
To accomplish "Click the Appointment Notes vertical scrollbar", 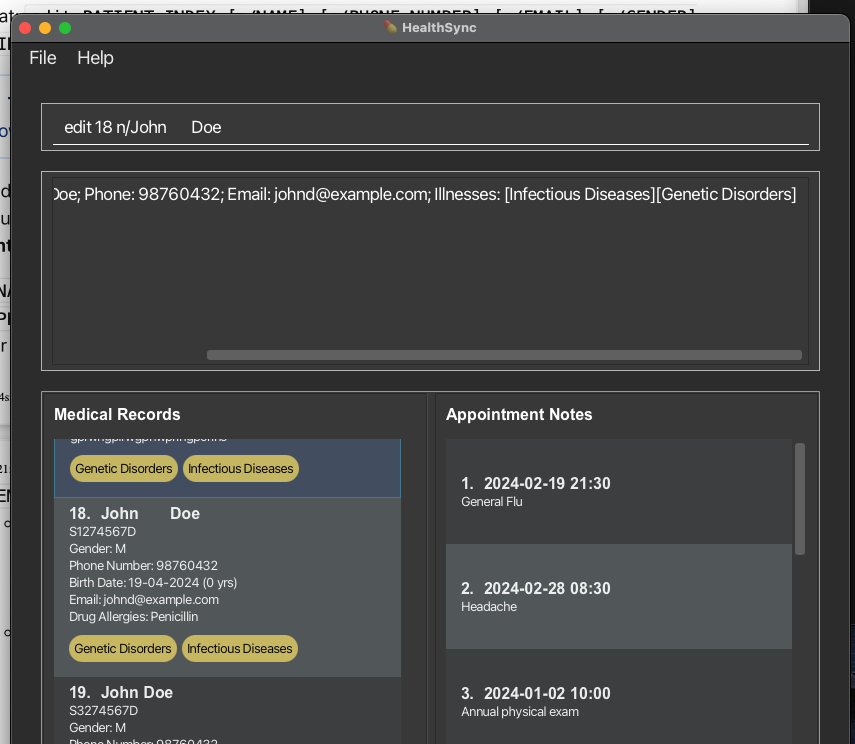I will click(800, 499).
